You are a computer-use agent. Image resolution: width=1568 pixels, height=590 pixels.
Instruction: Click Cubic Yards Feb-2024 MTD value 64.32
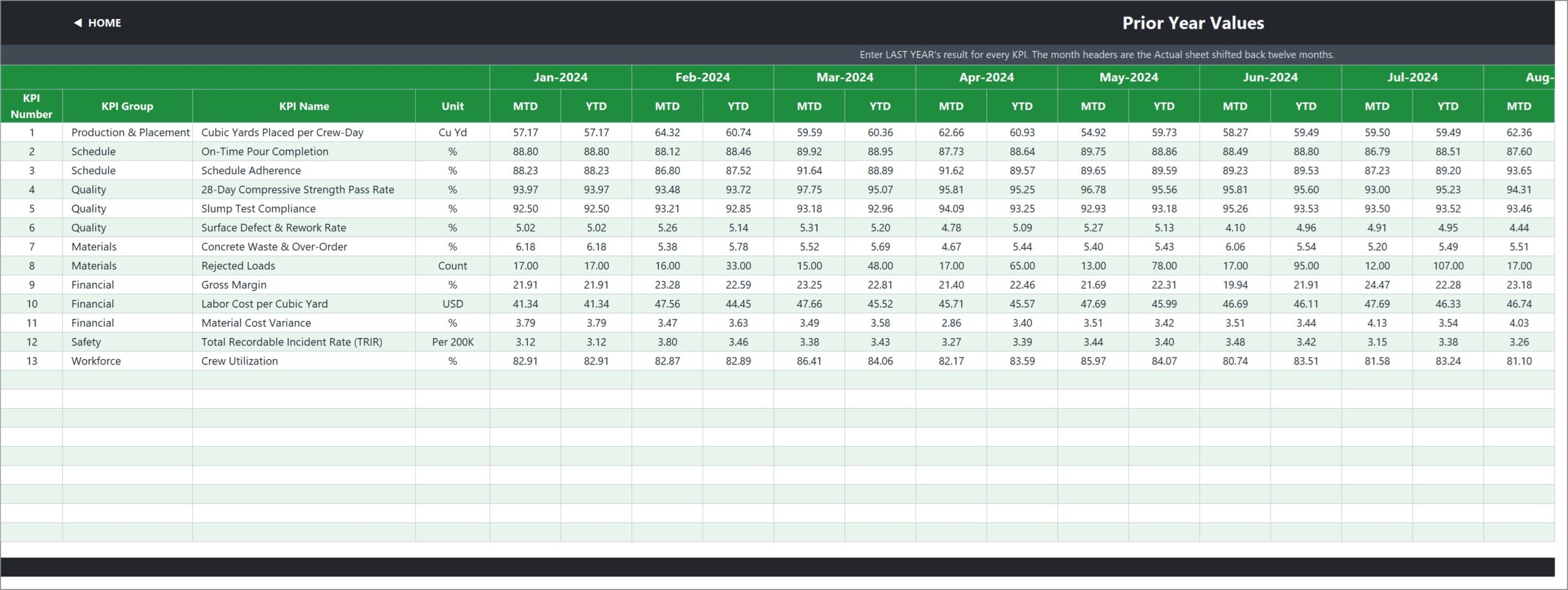tap(667, 132)
